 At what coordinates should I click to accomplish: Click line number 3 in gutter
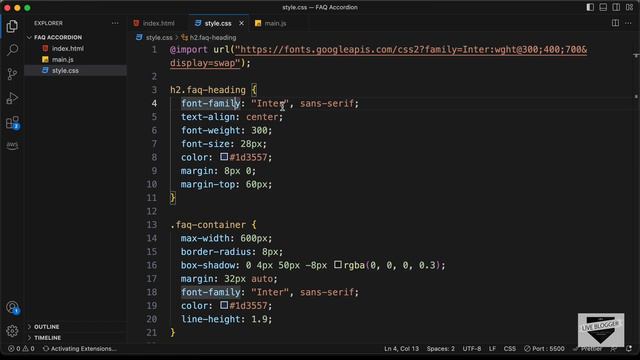(154, 90)
